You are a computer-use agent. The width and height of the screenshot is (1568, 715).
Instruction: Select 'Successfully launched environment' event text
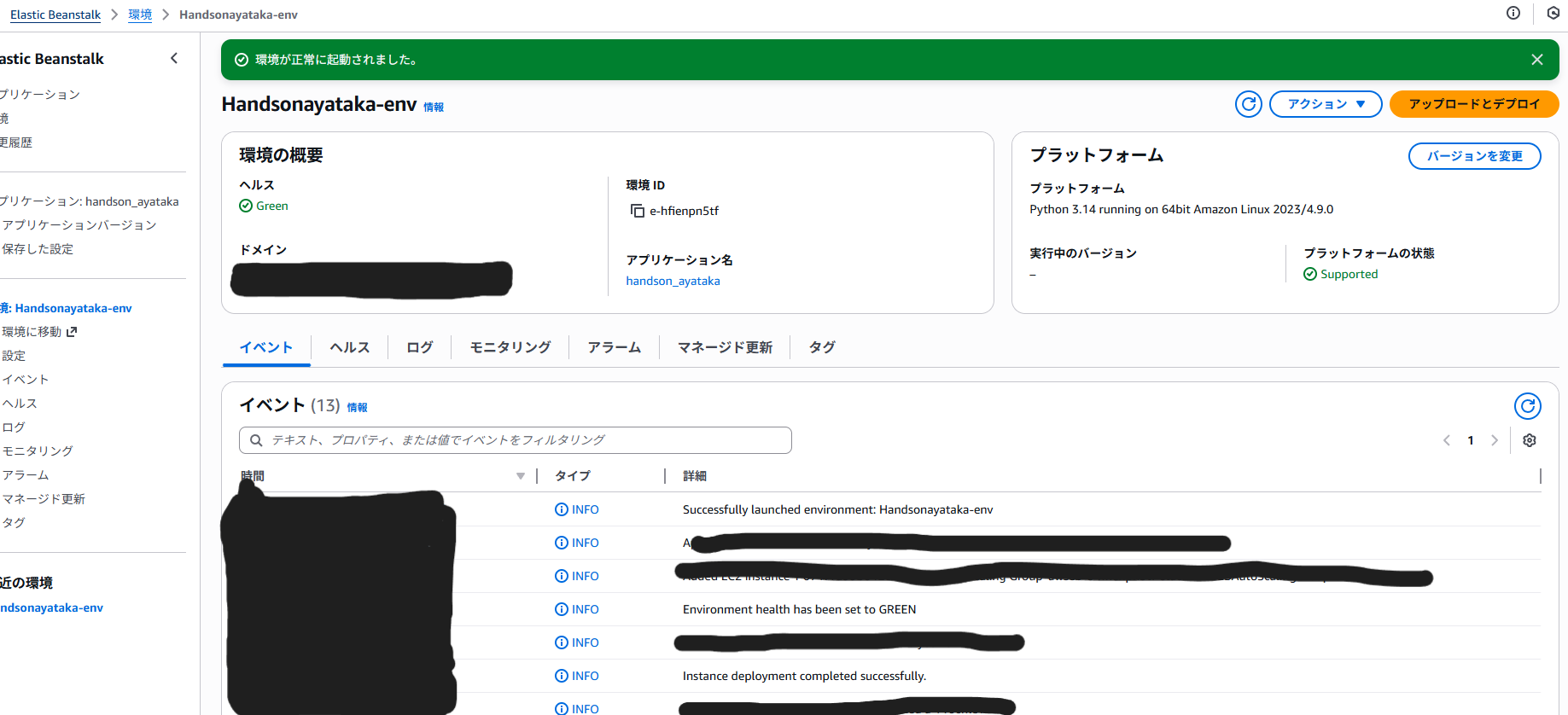coord(837,509)
